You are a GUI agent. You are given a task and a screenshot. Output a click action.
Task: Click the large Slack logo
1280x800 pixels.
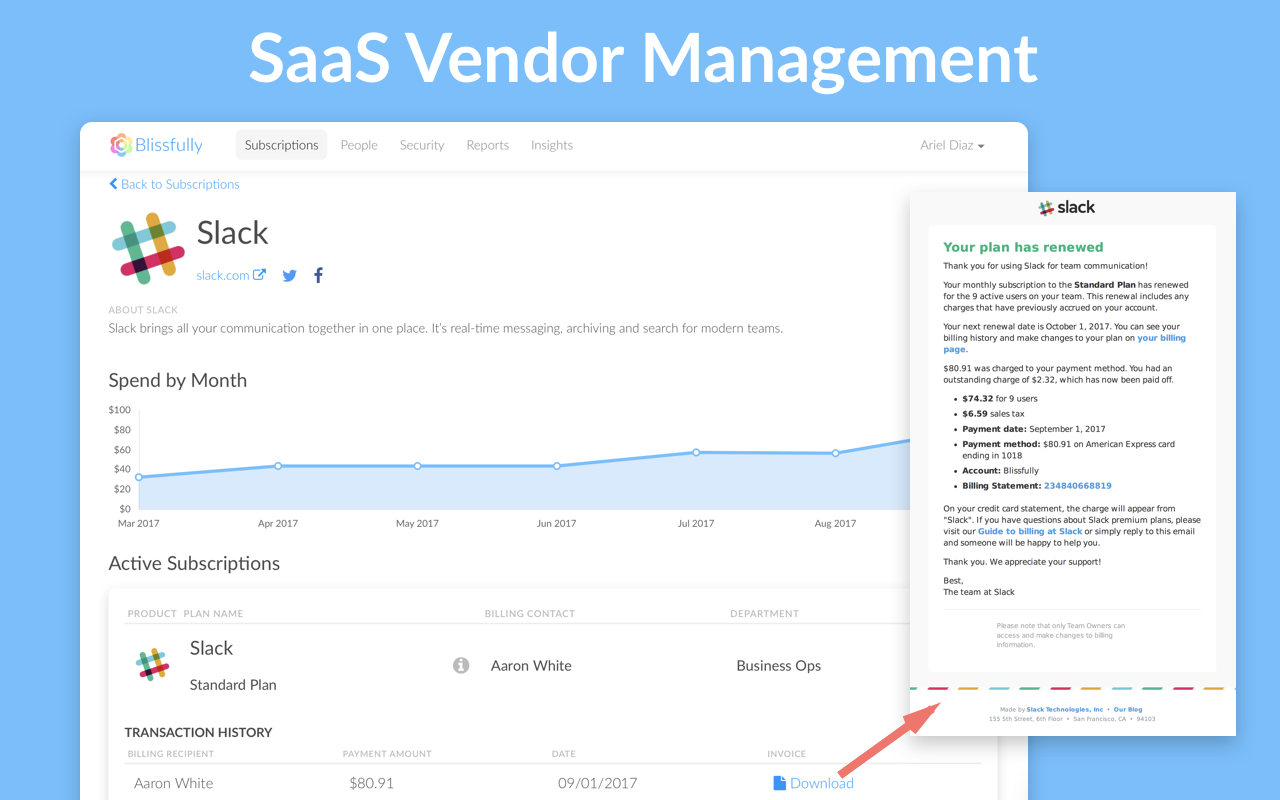(x=148, y=248)
